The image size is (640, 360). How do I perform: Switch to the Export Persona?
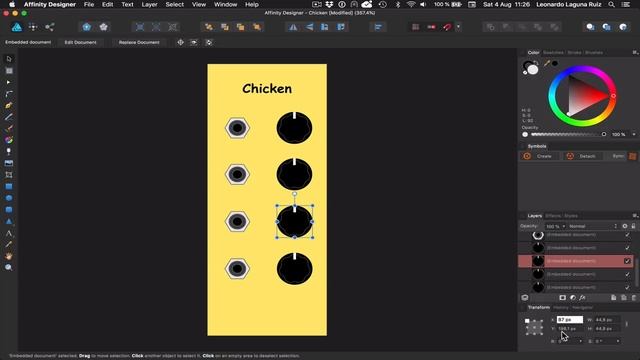click(49, 27)
